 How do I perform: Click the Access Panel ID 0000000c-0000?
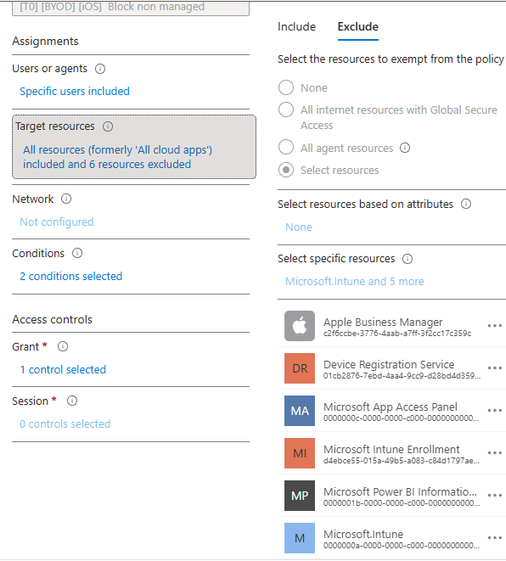(401, 418)
